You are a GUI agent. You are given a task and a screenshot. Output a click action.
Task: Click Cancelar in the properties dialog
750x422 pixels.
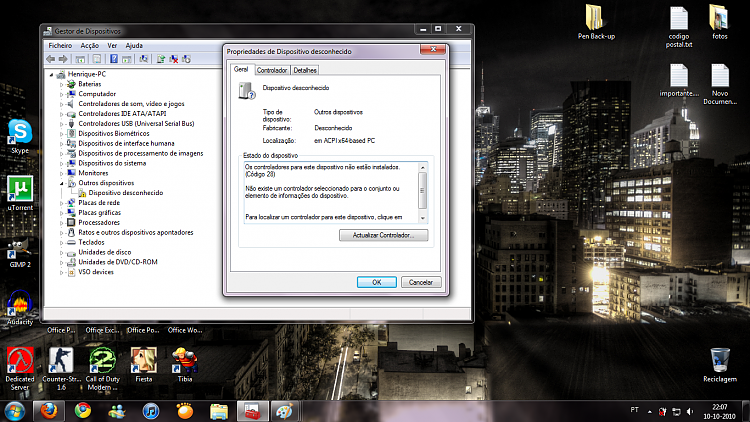[x=420, y=282]
